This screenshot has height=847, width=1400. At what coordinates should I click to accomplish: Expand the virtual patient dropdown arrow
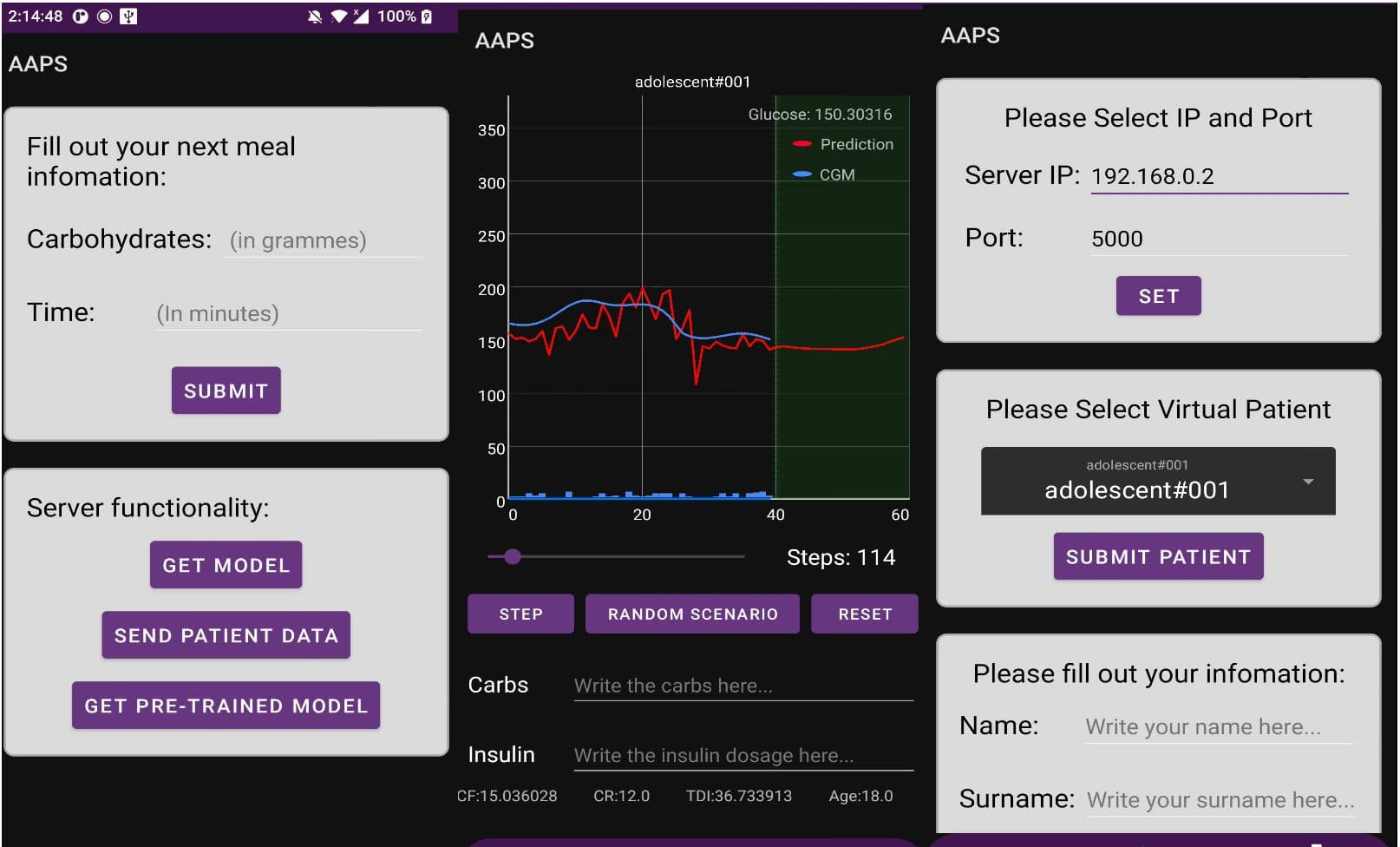[x=1308, y=482]
